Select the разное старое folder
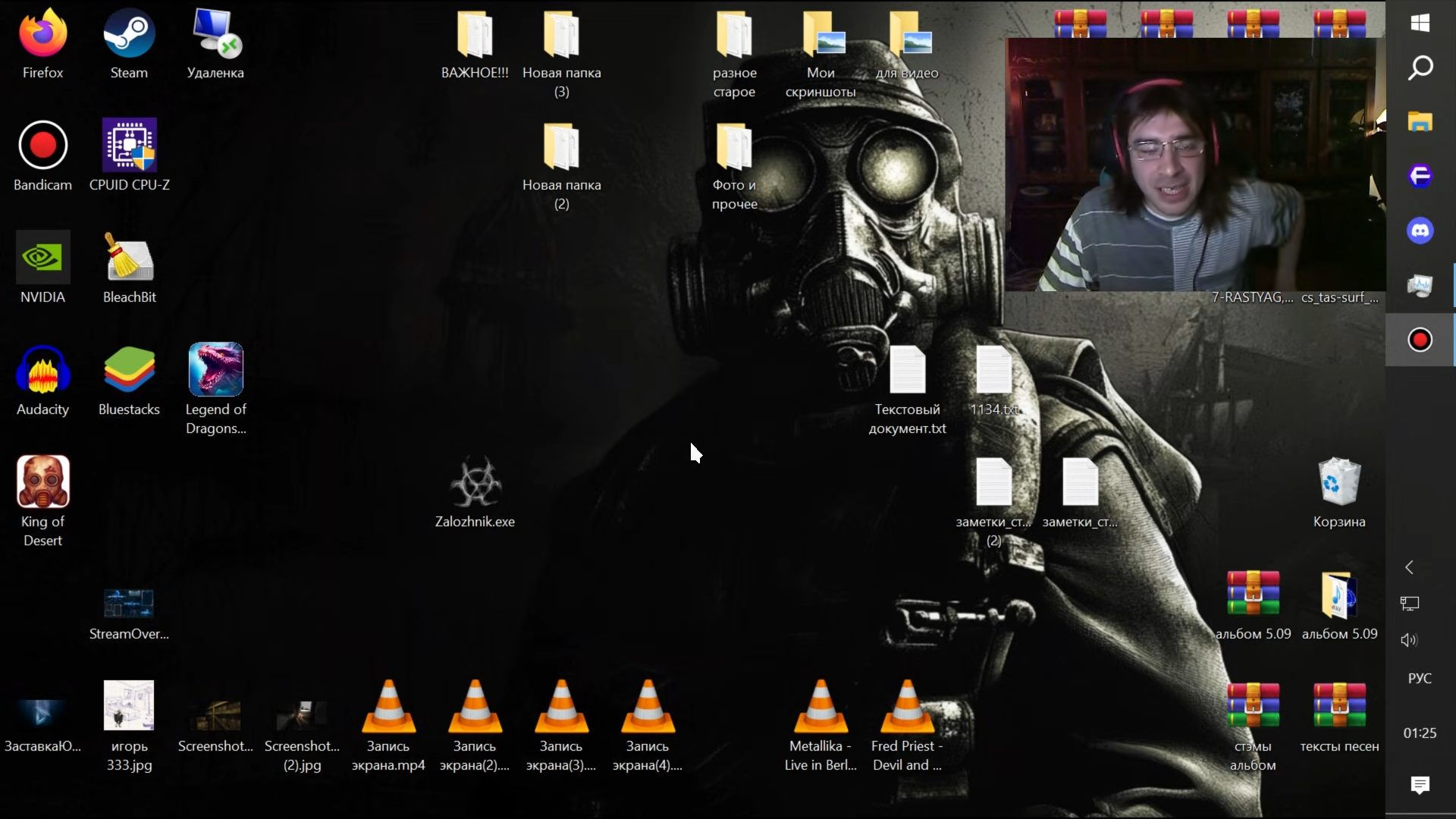 (x=735, y=55)
